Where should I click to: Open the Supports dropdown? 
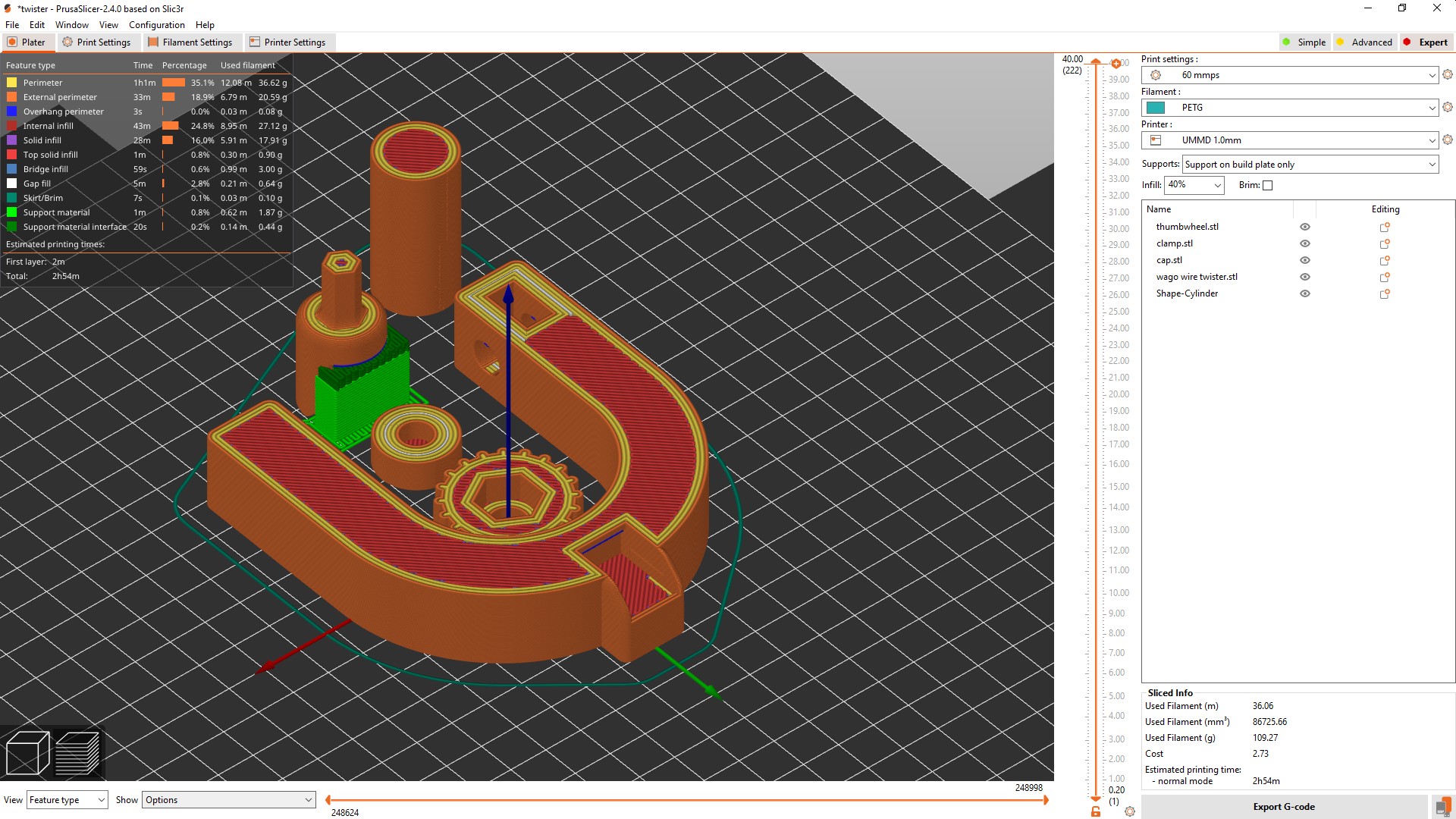click(x=1310, y=165)
